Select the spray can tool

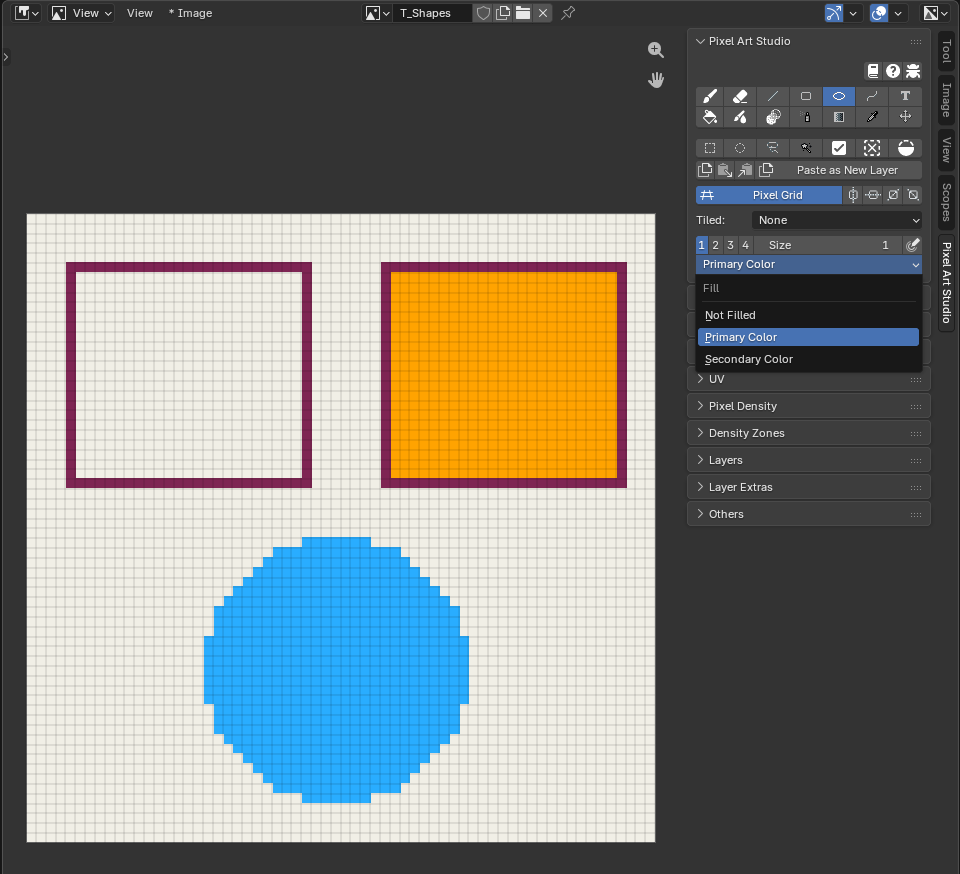(806, 117)
